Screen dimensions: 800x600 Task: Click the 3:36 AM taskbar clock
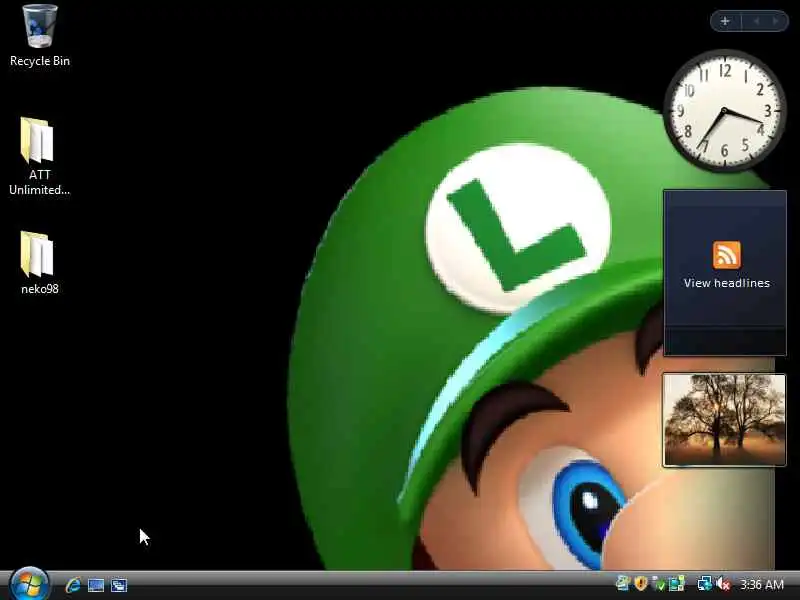point(762,584)
